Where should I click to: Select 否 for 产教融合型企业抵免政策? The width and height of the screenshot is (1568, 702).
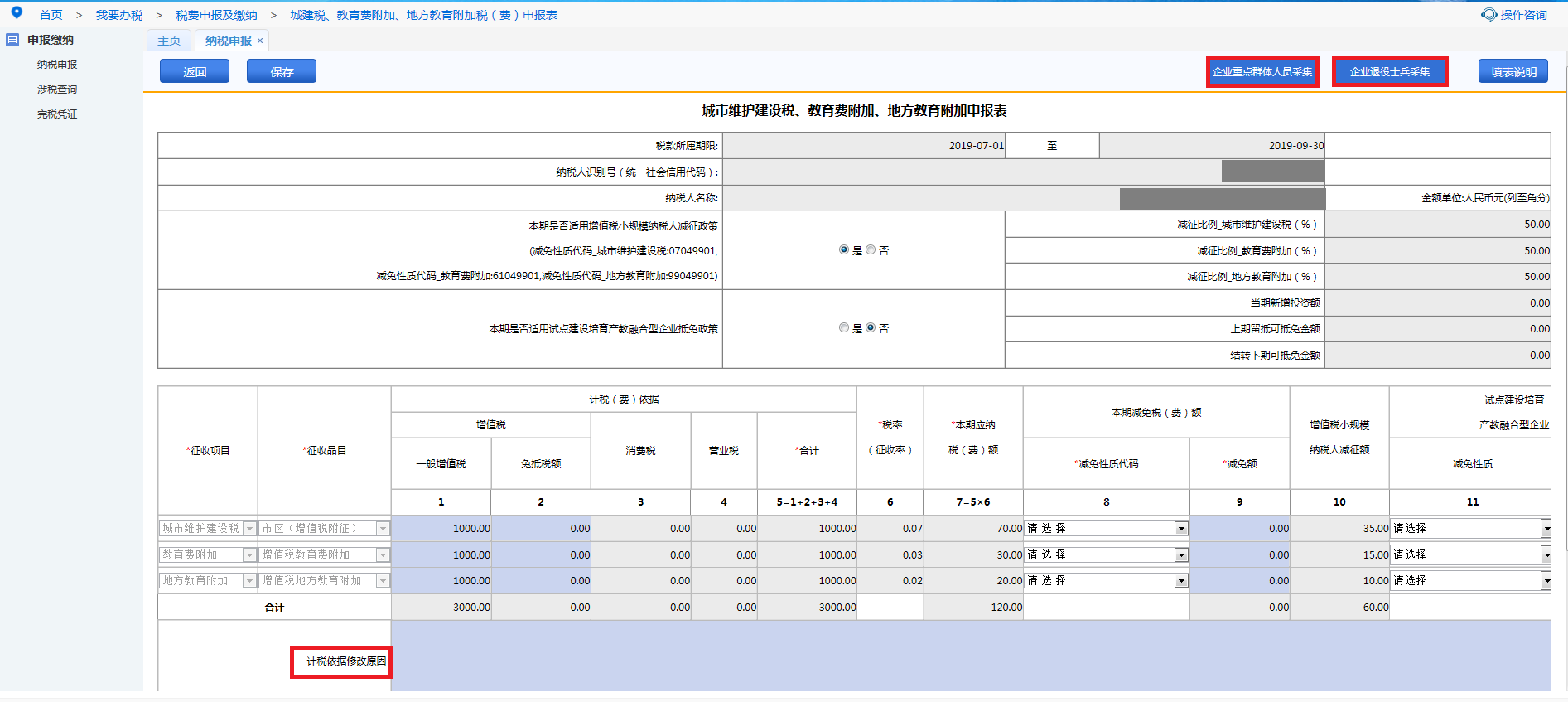871,327
